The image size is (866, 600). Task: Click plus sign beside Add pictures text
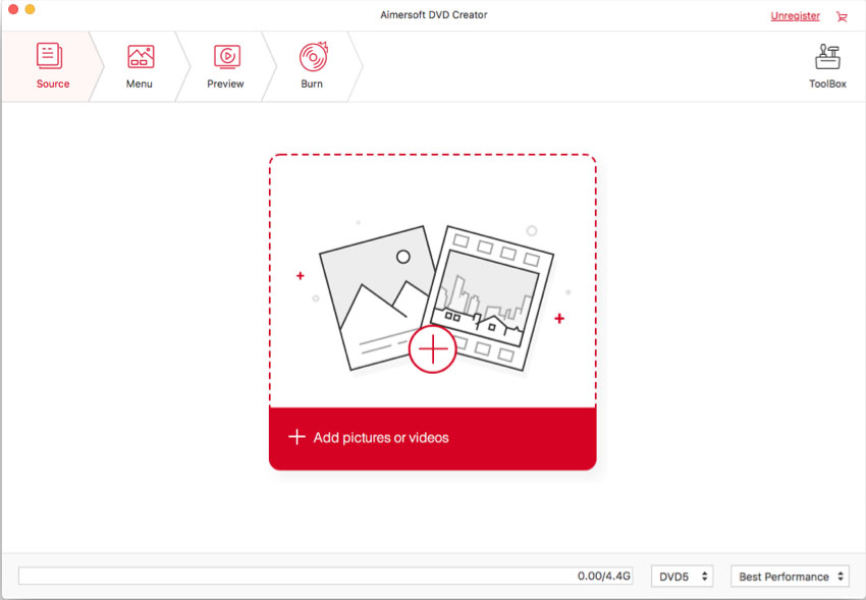[x=296, y=437]
